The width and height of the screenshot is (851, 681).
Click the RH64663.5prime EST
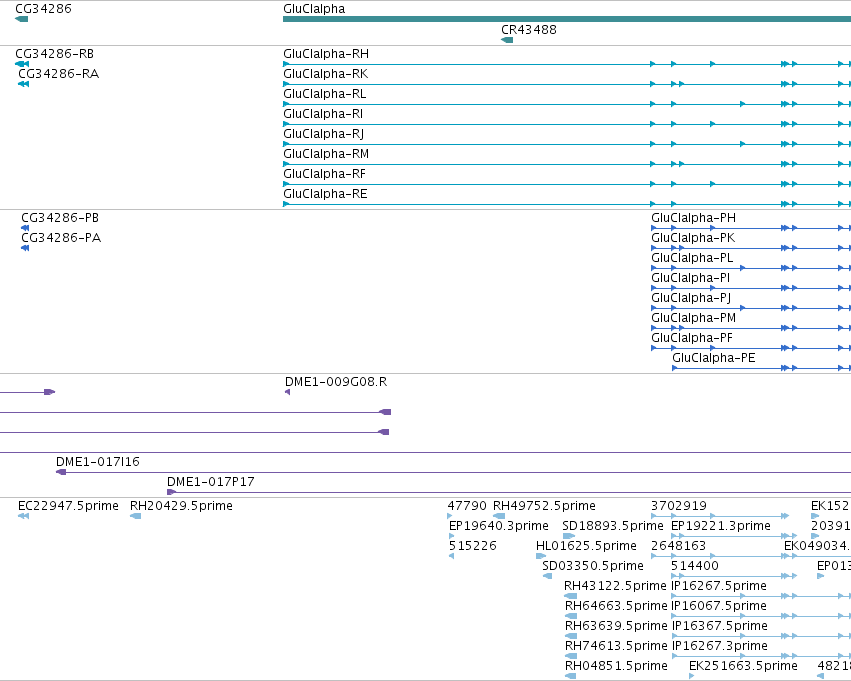[571, 617]
